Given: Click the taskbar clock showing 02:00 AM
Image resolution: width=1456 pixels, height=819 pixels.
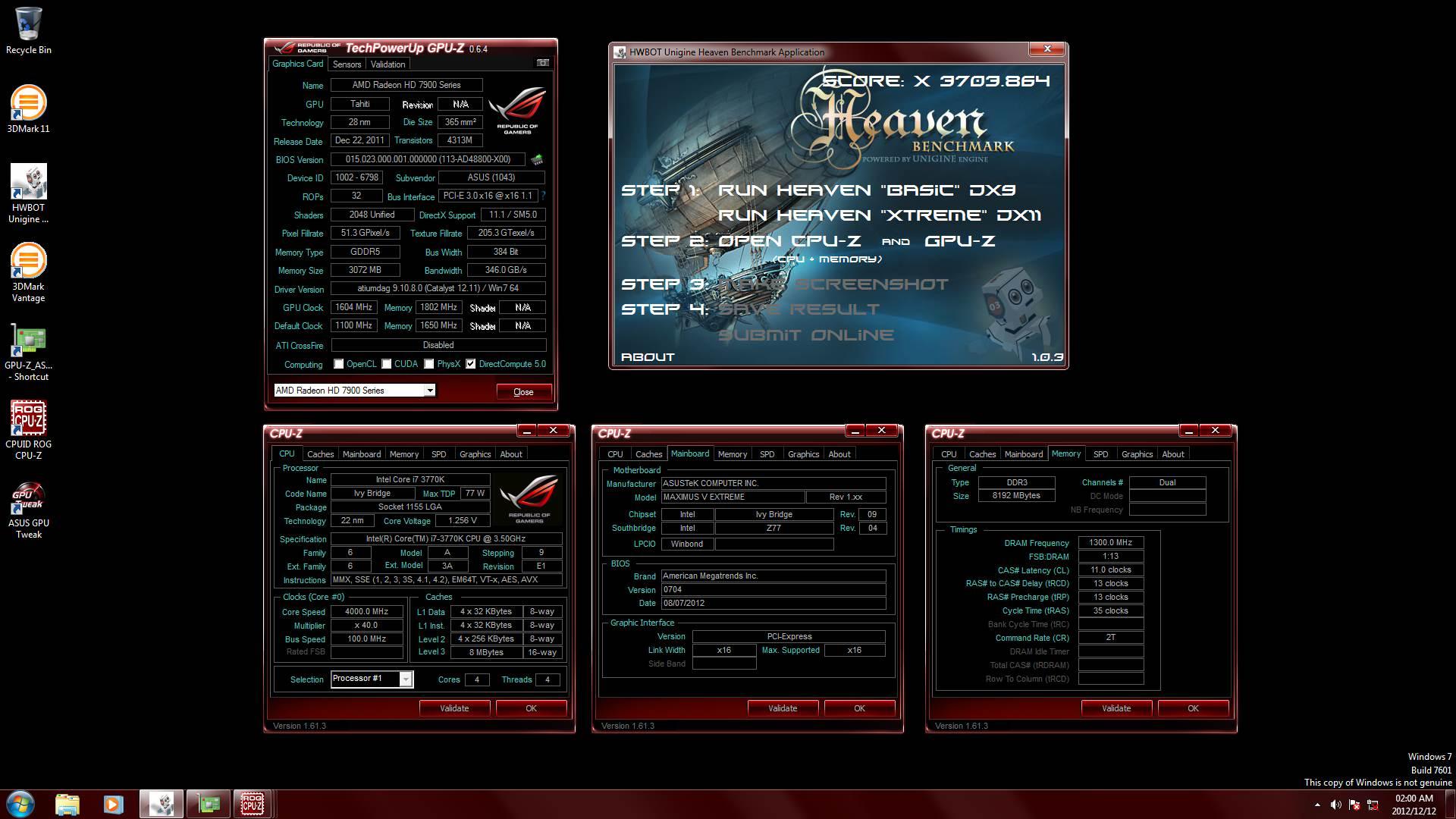Looking at the screenshot, I should [1414, 804].
